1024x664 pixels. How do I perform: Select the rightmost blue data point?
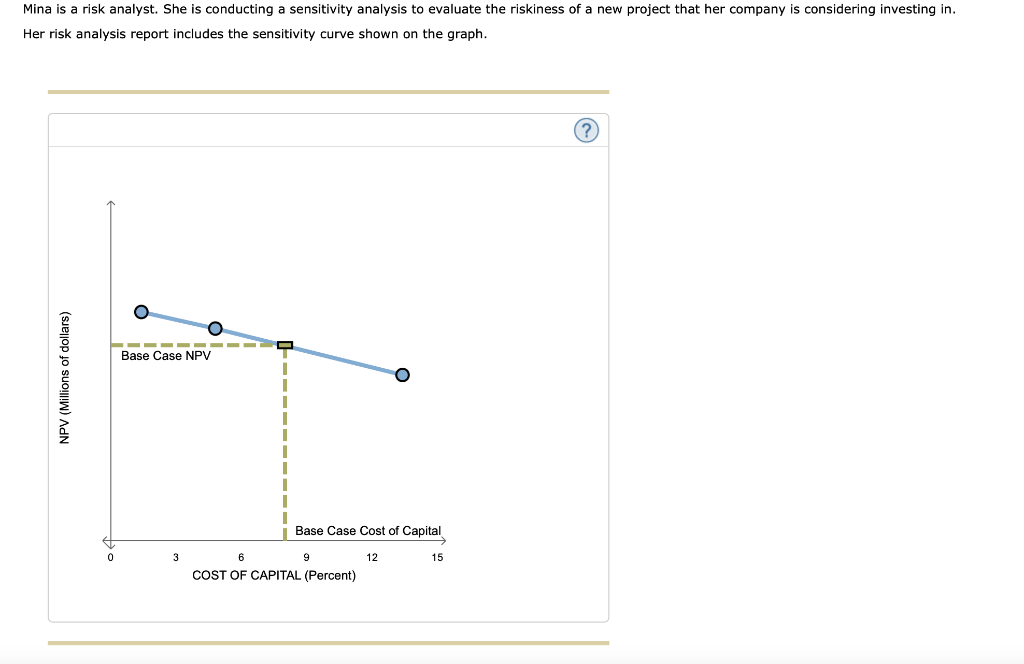click(402, 374)
